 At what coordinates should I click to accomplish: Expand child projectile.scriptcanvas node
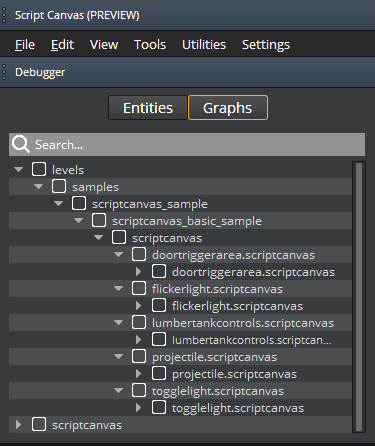click(x=138, y=373)
